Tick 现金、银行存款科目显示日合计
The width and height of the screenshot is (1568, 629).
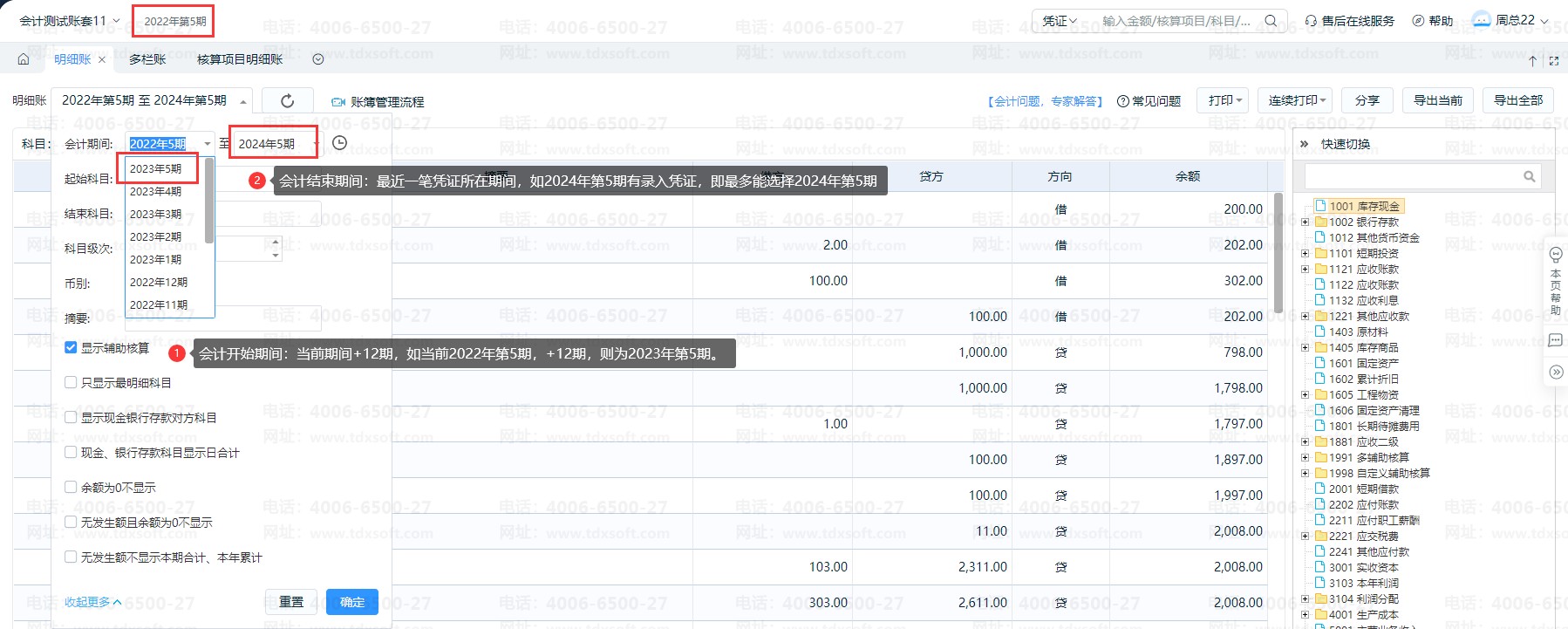coord(71,452)
